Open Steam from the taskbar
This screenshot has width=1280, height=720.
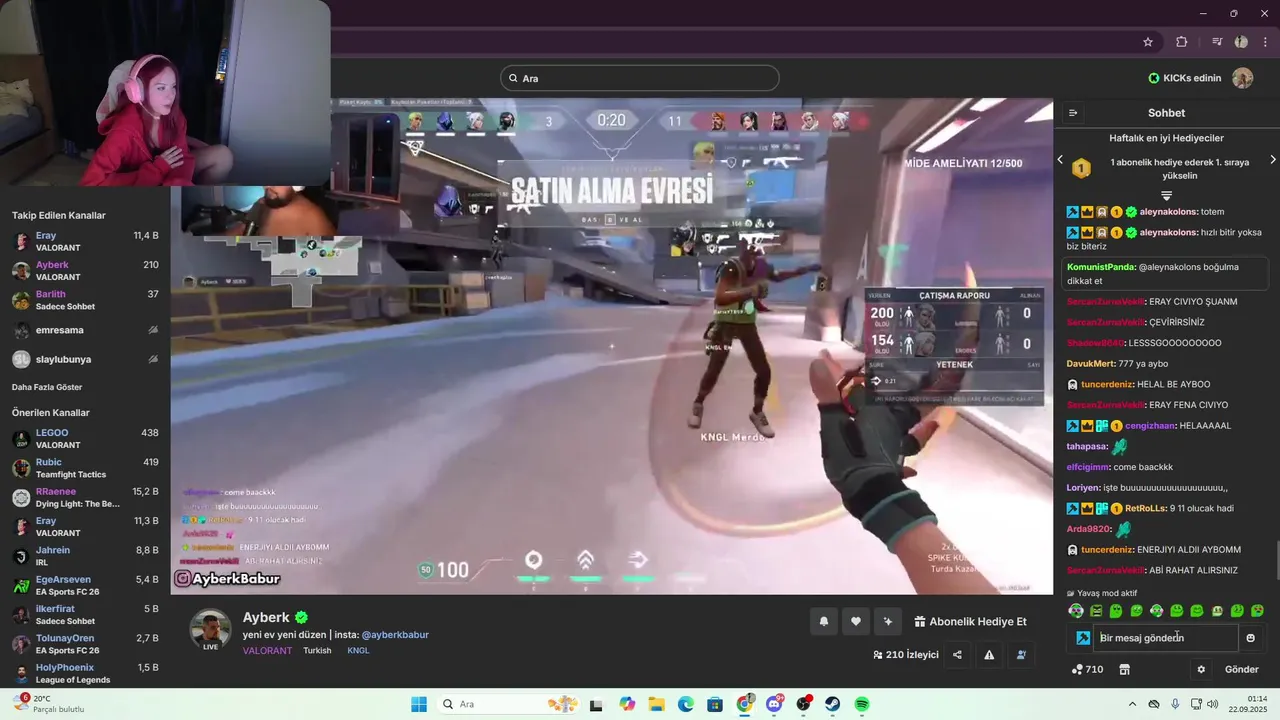pos(832,704)
